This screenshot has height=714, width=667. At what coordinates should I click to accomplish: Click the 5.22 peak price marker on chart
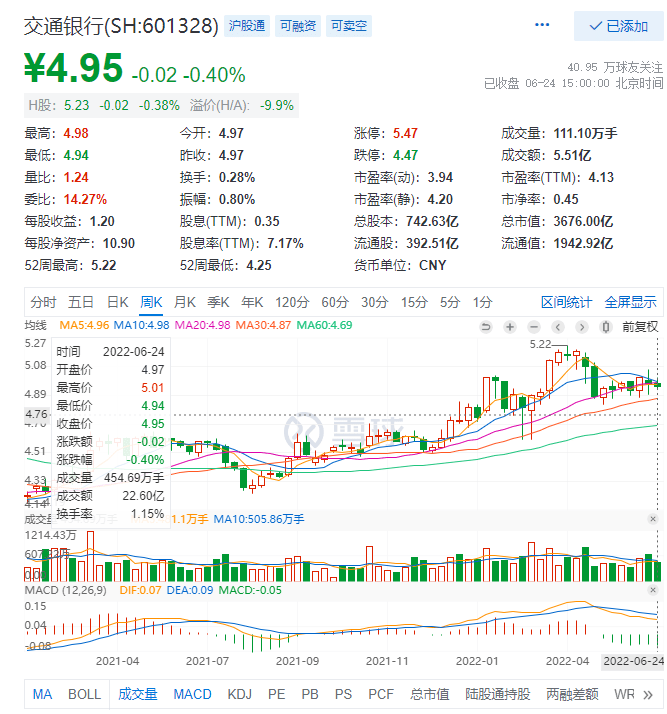point(540,344)
